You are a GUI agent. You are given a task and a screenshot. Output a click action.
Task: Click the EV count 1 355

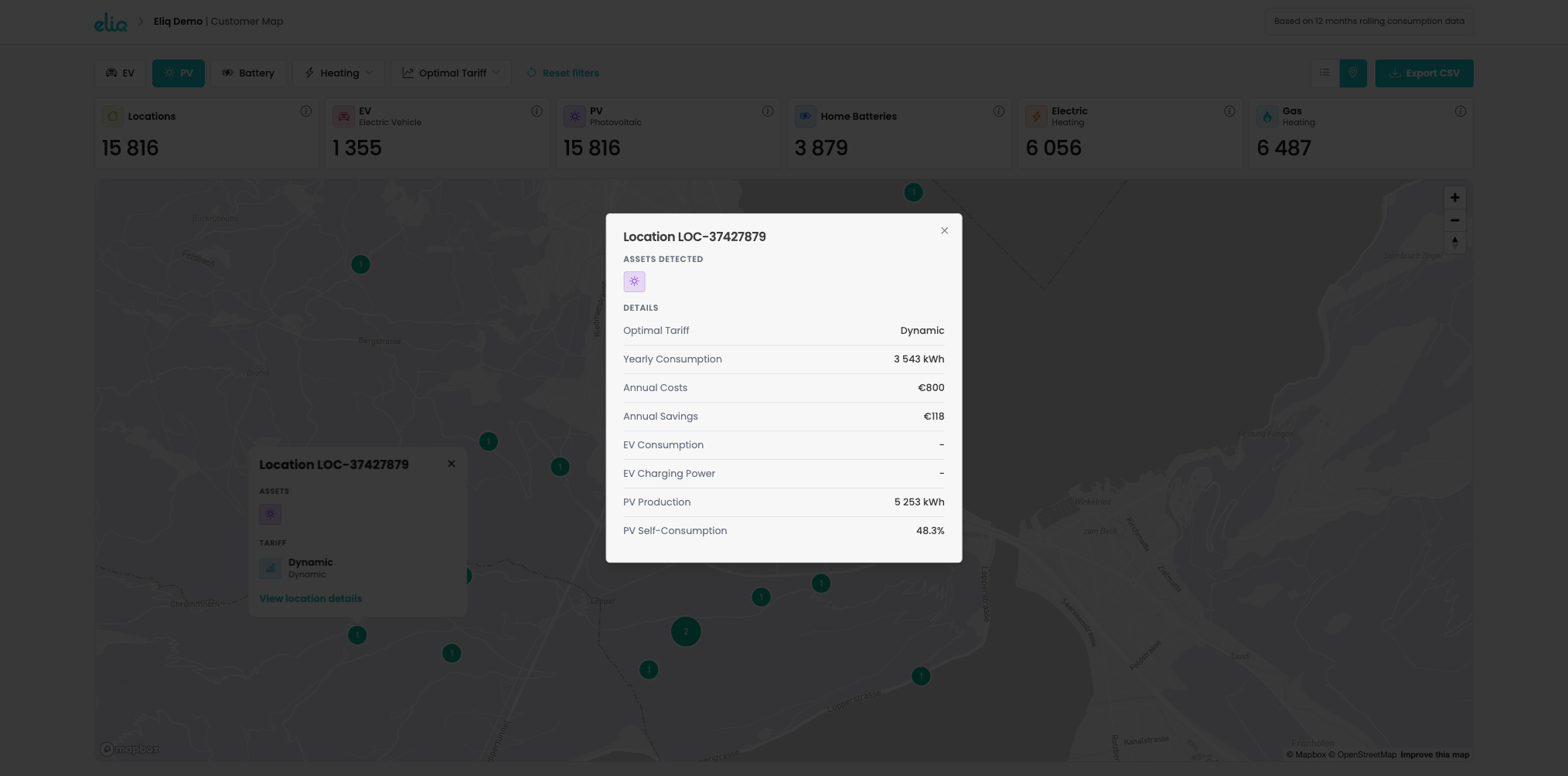357,148
